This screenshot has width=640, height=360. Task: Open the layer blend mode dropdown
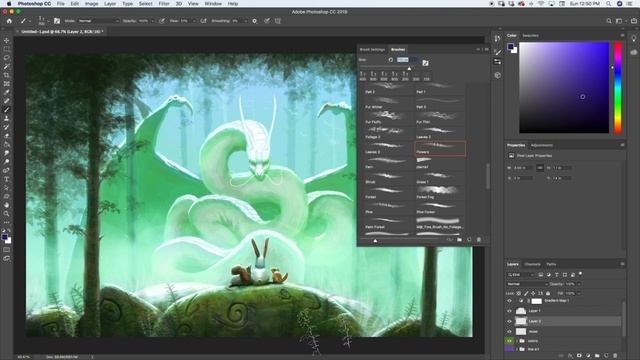click(x=527, y=284)
